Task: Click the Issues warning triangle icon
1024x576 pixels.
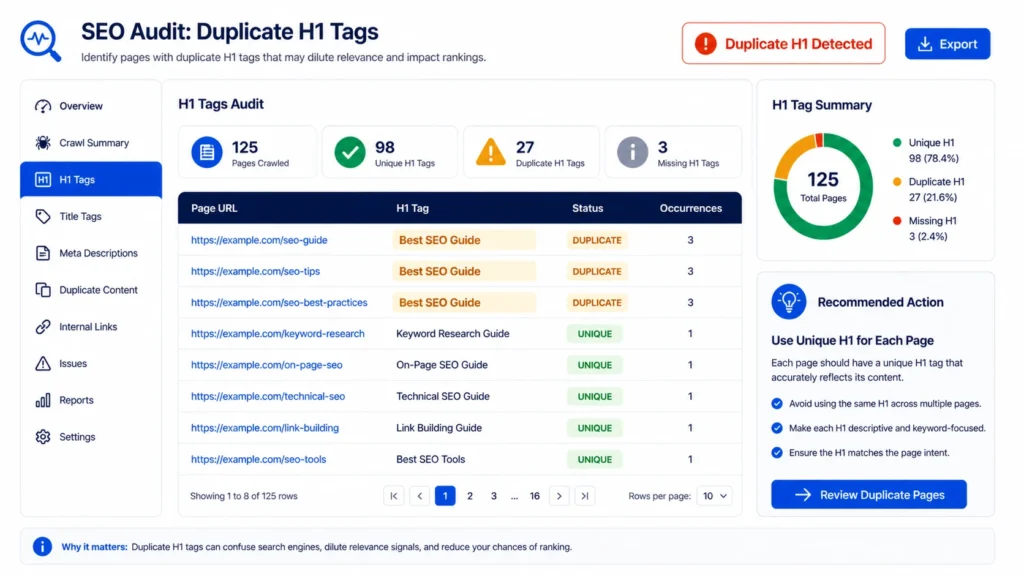Action: pyautogui.click(x=43, y=364)
